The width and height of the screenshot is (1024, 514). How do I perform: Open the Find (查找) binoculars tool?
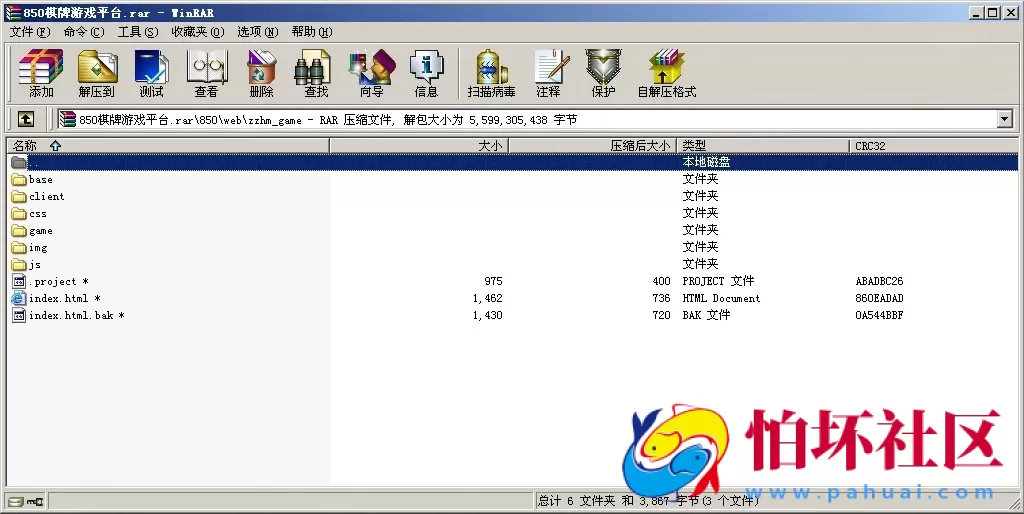click(316, 73)
